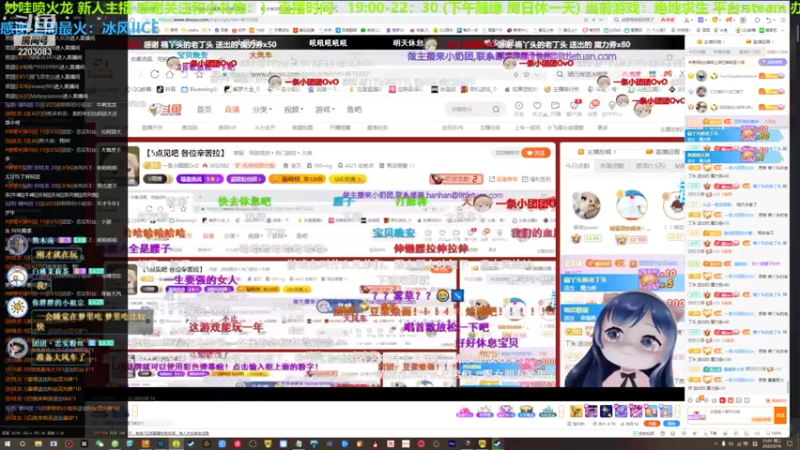
Task: Select the 房间VIP sub-nav item
Action: point(227,128)
